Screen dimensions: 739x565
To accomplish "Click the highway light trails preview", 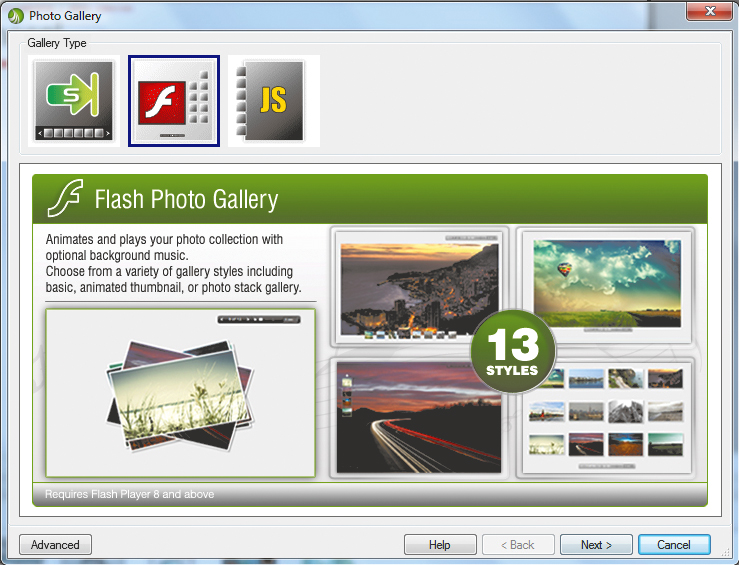I will (x=418, y=417).
